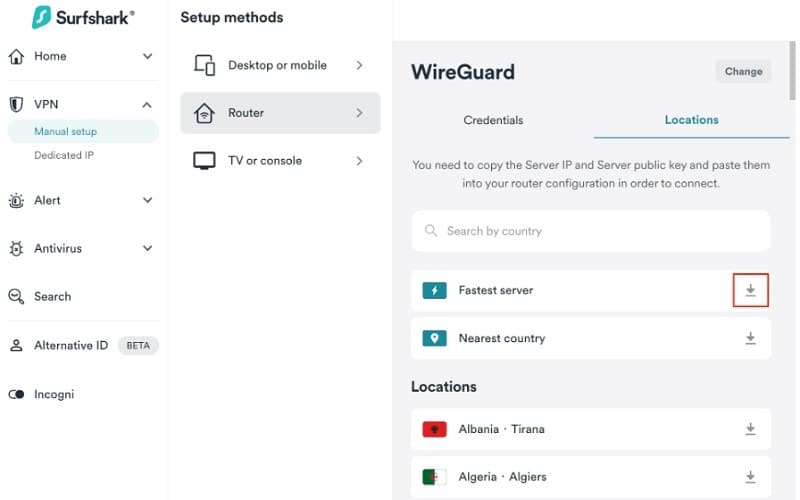800x500 pixels.
Task: Download the Fastest server configuration
Action: point(750,290)
